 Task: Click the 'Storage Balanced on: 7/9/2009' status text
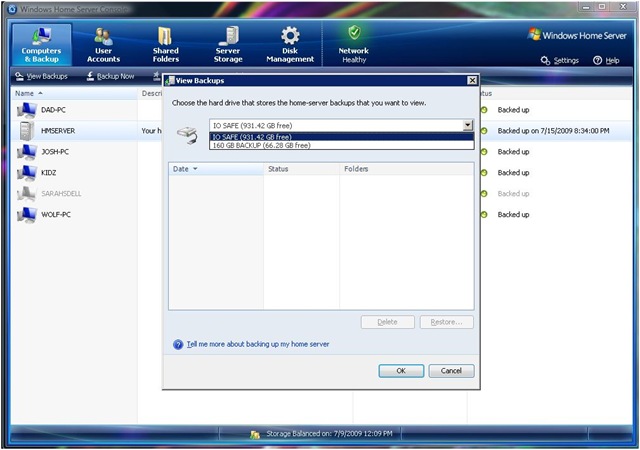329,434
